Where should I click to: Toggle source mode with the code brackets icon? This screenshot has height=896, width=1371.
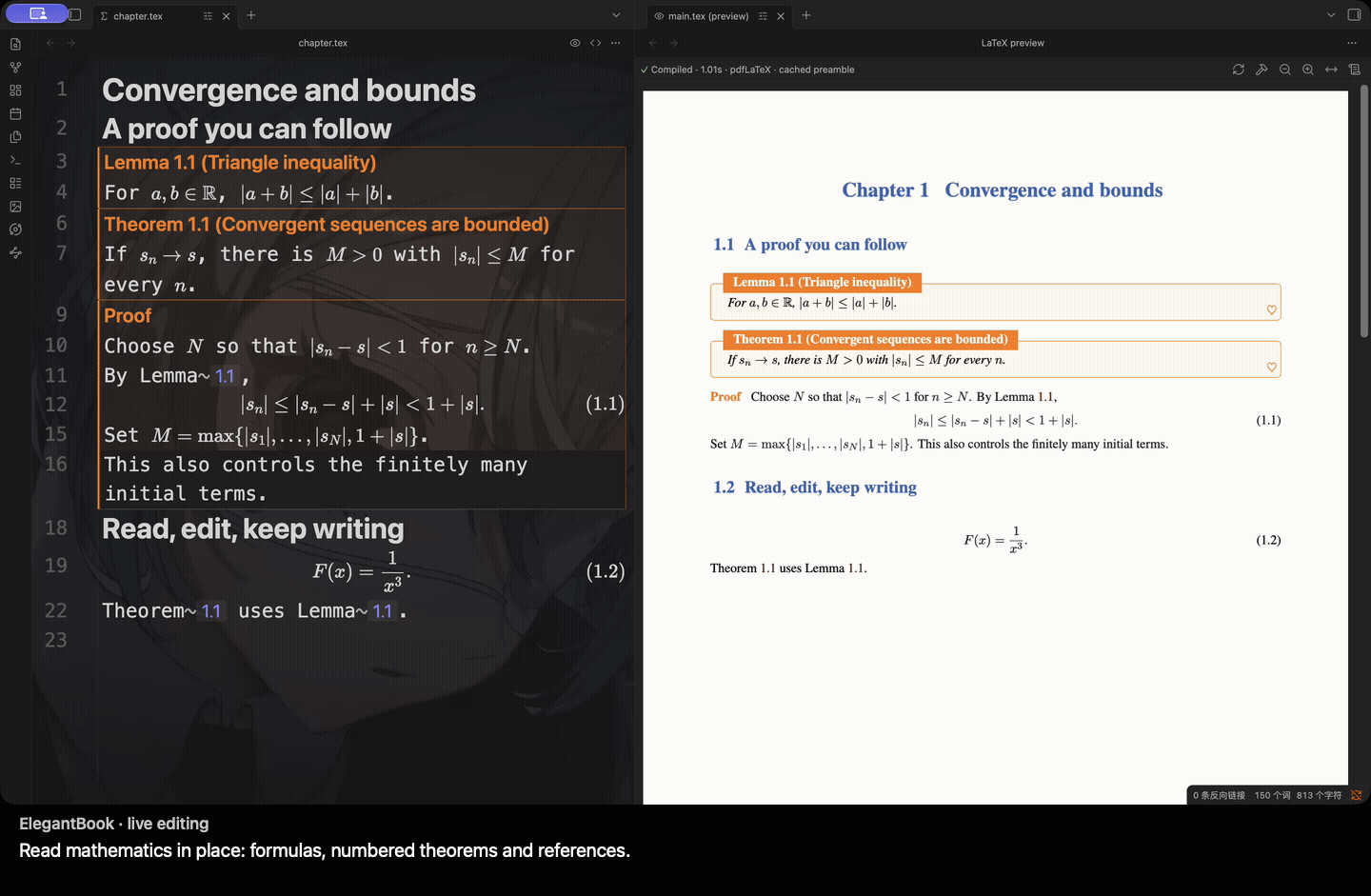595,43
